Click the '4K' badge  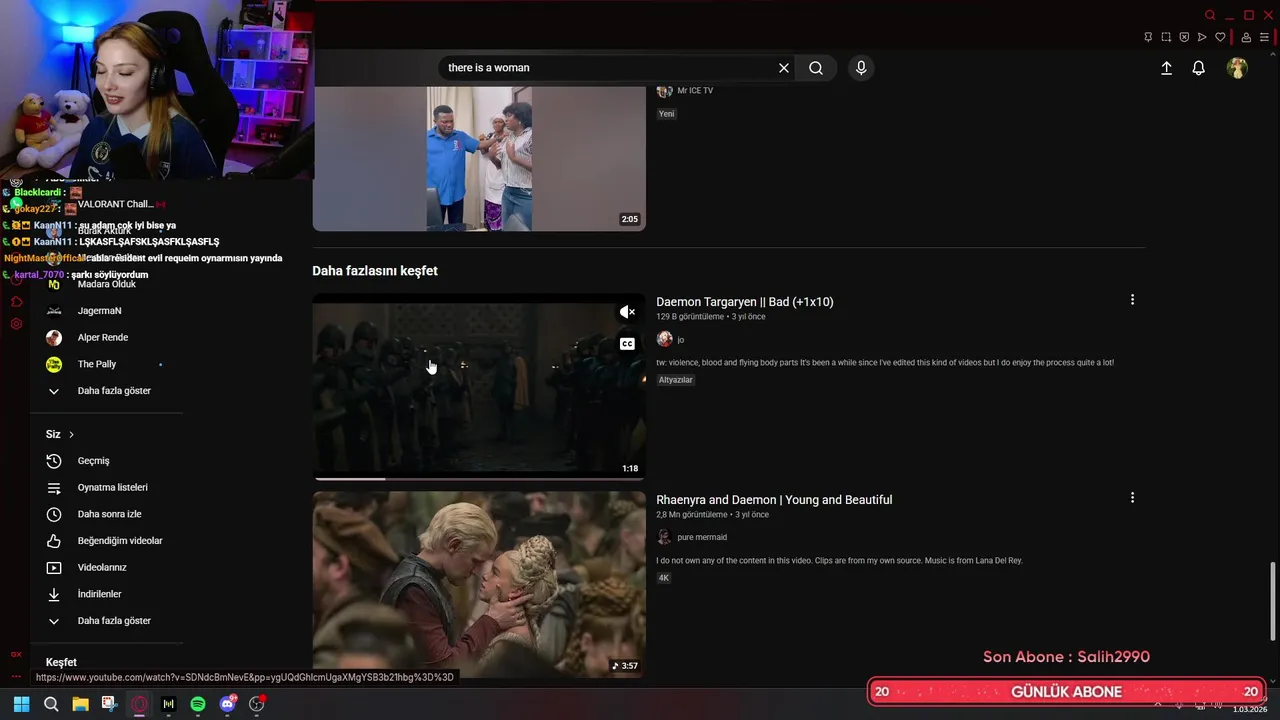tap(664, 578)
